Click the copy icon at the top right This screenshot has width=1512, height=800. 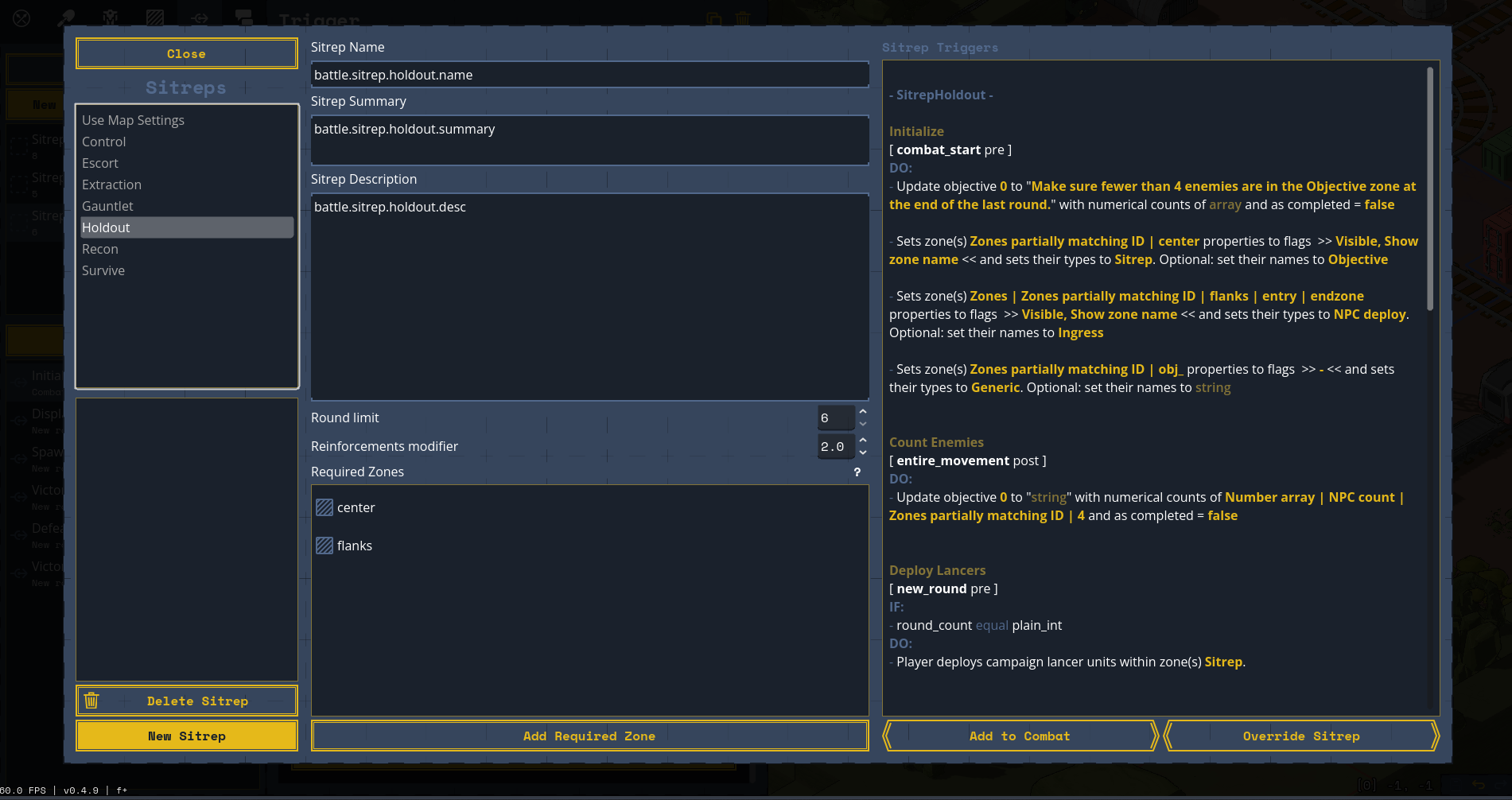(x=713, y=18)
